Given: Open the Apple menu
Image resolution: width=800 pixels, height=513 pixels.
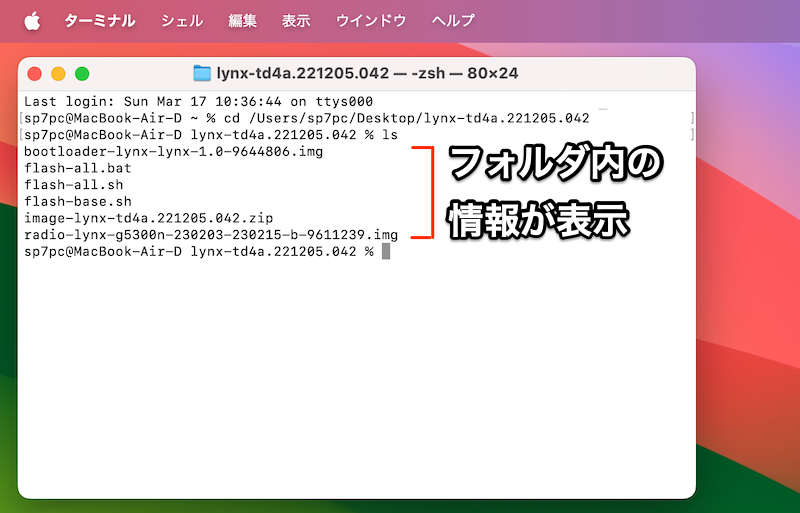Looking at the screenshot, I should coord(32,20).
